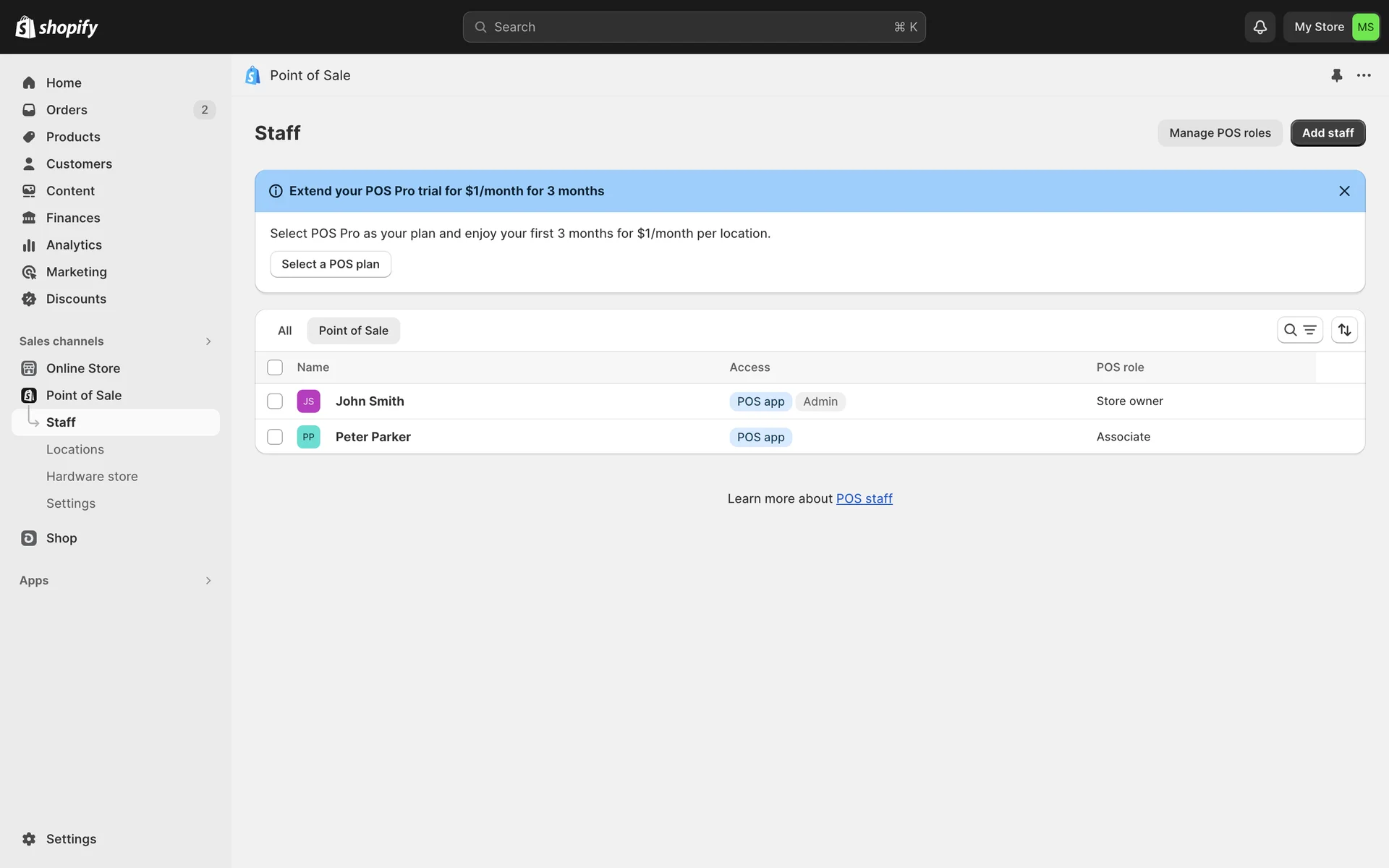
Task: Go to Analytics in sidebar
Action: point(74,244)
